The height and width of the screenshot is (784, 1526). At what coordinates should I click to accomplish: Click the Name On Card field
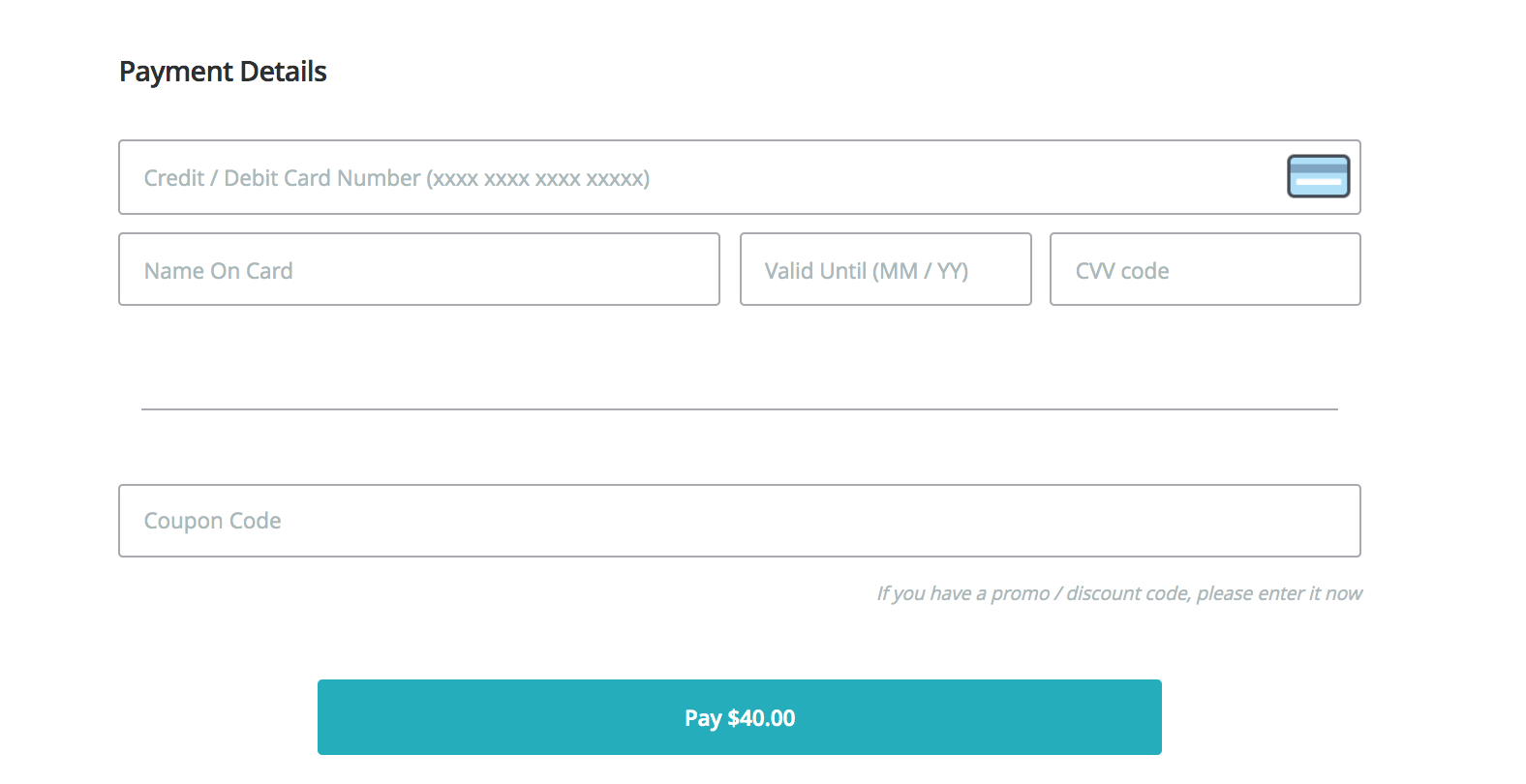pos(418,270)
